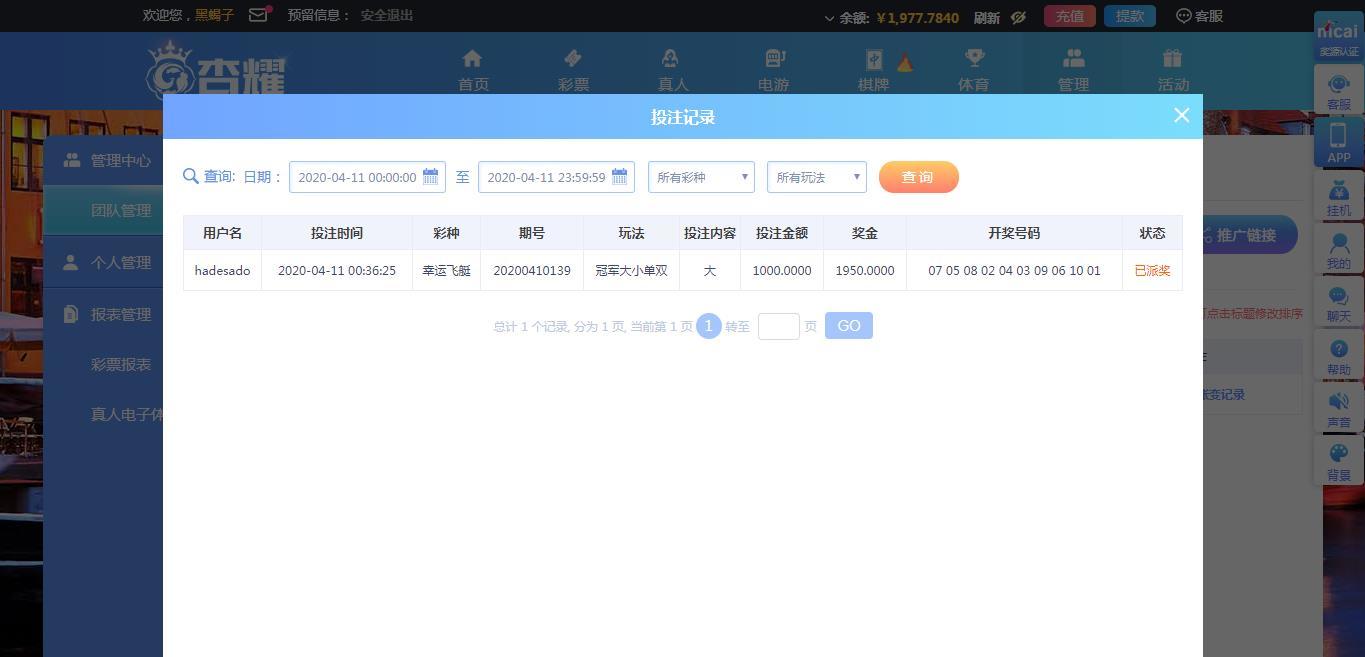Click the orange 查询 button
Image resolution: width=1365 pixels, height=657 pixels.
(x=918, y=177)
